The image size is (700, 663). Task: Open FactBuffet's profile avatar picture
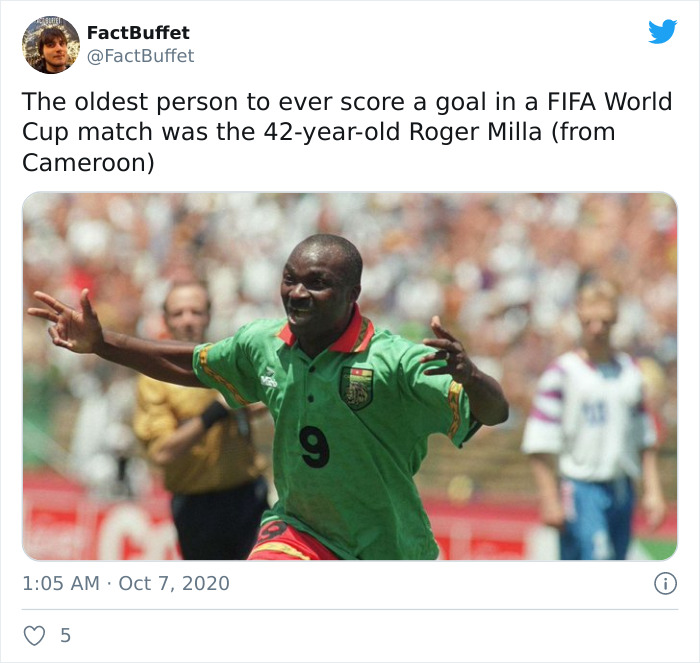click(51, 45)
